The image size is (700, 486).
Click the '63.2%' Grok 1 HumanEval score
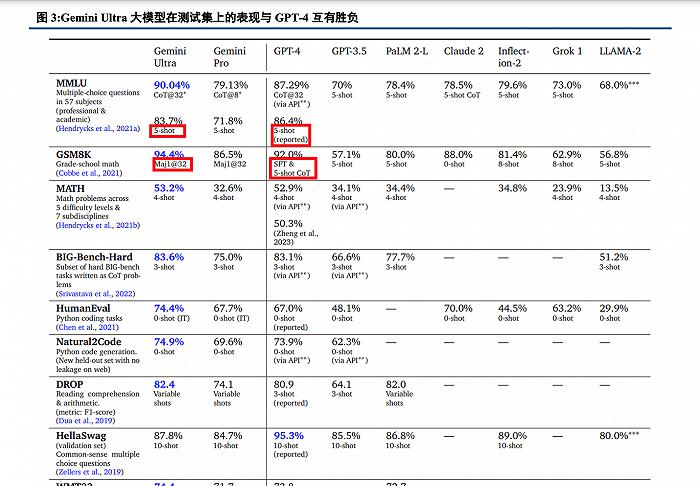[567, 308]
